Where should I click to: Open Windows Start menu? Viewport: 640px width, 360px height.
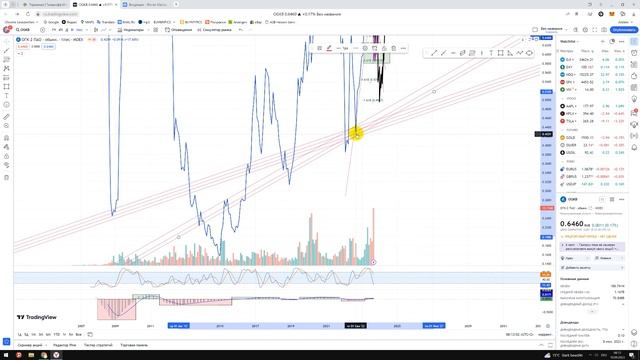pos(6,355)
